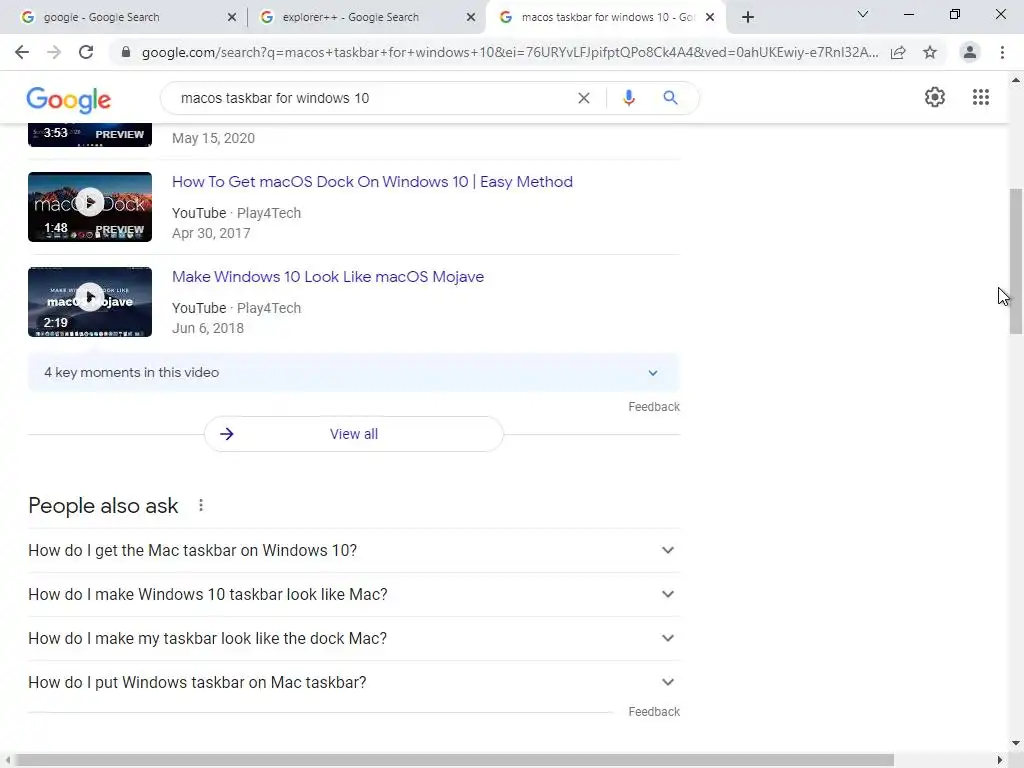Screen dimensions: 1024x768
Task: Go back to the previous page
Action: (x=22, y=52)
